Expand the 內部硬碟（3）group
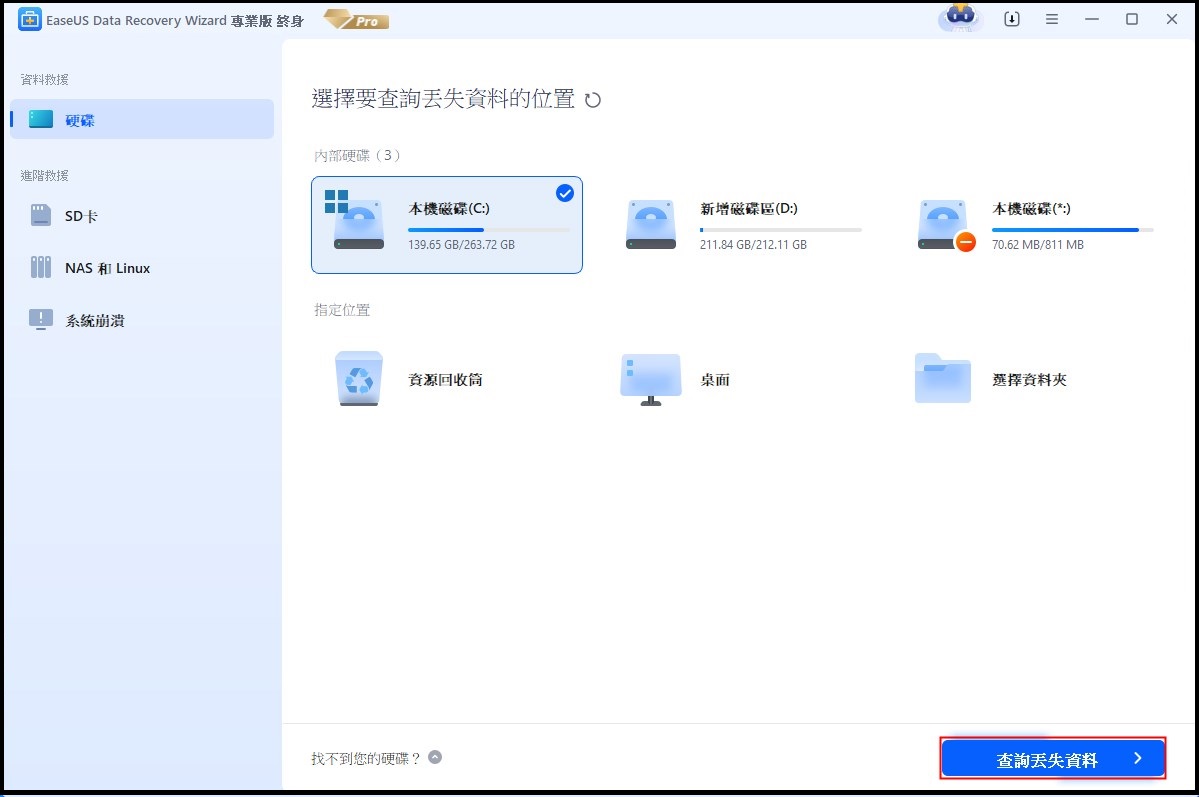The image size is (1199, 797). pos(351,155)
